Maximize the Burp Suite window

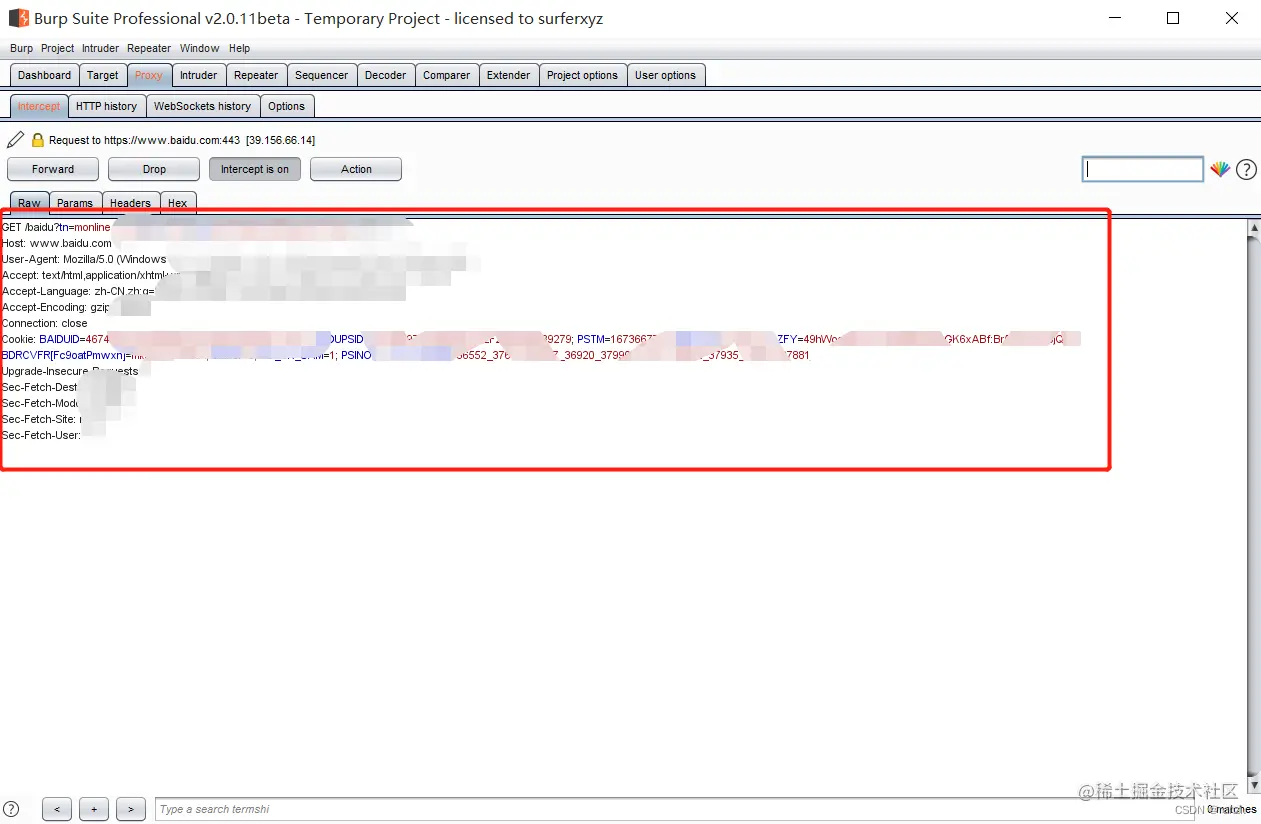pyautogui.click(x=1173, y=18)
